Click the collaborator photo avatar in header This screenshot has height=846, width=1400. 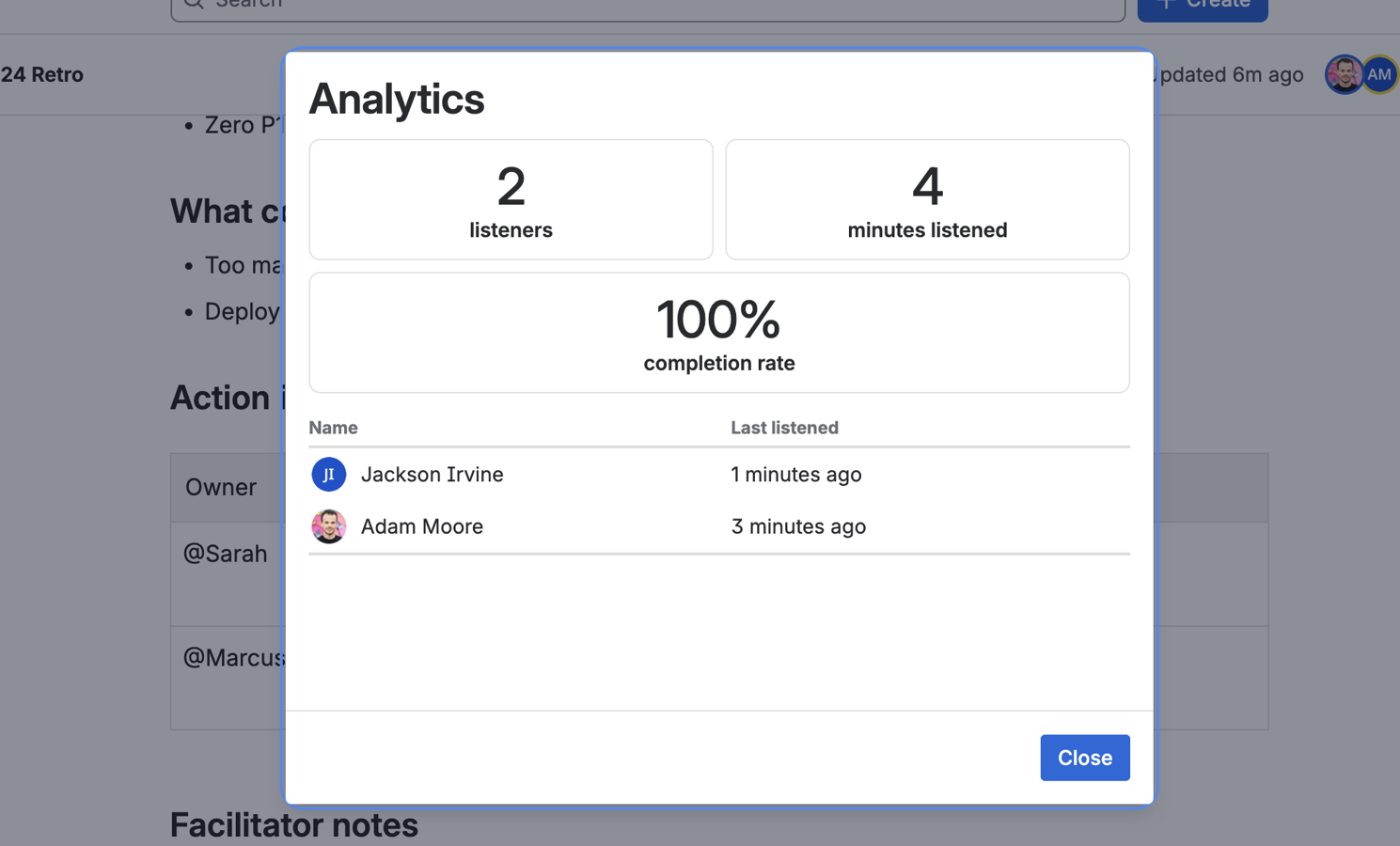tap(1344, 75)
